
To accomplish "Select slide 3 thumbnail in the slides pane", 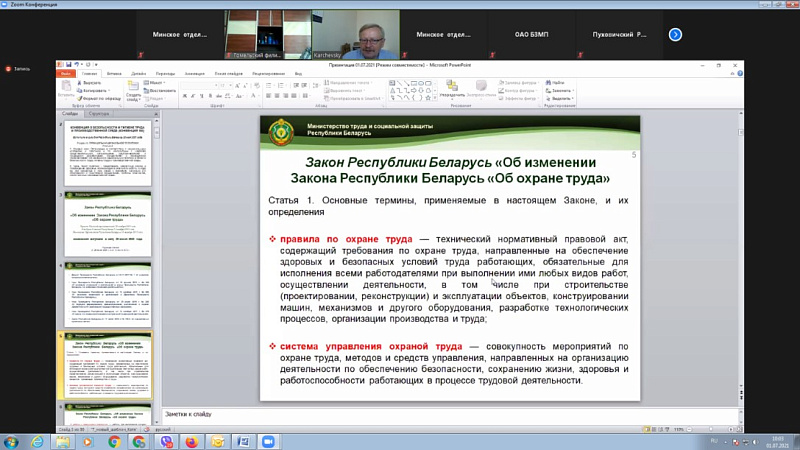I will 108,224.
